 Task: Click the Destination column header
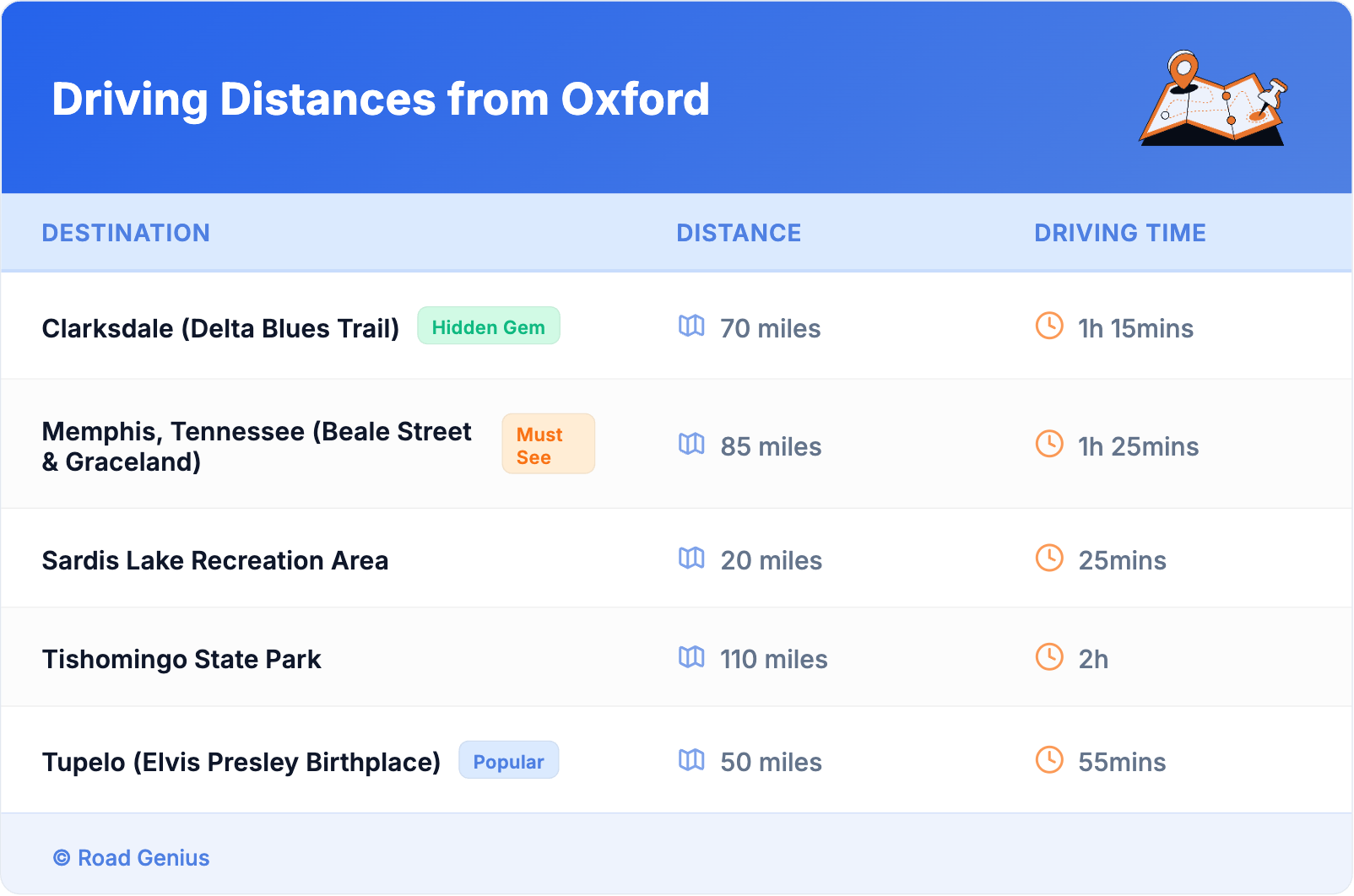point(126,233)
